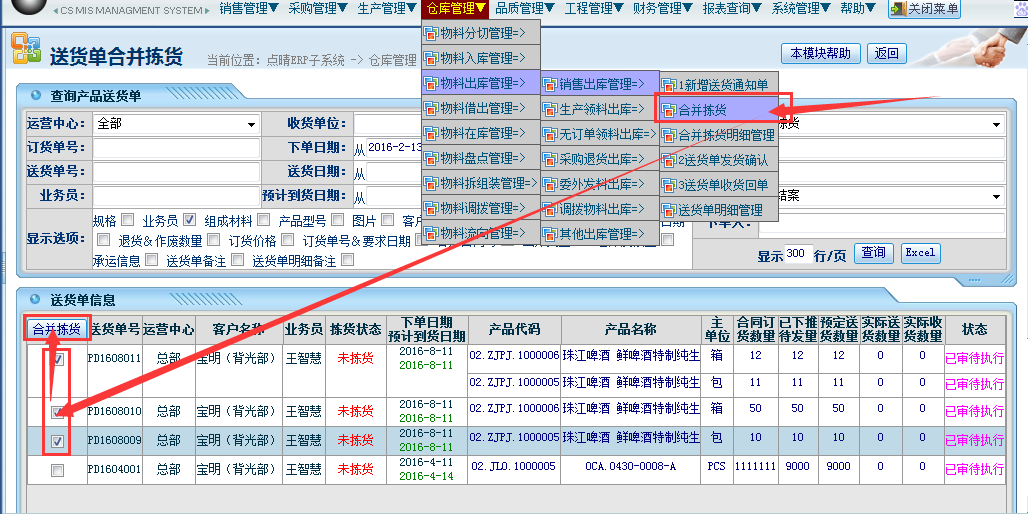Click the icon beside 物料入库管理
Image resolution: width=1028 pixels, height=514 pixels.
pyautogui.click(x=431, y=59)
